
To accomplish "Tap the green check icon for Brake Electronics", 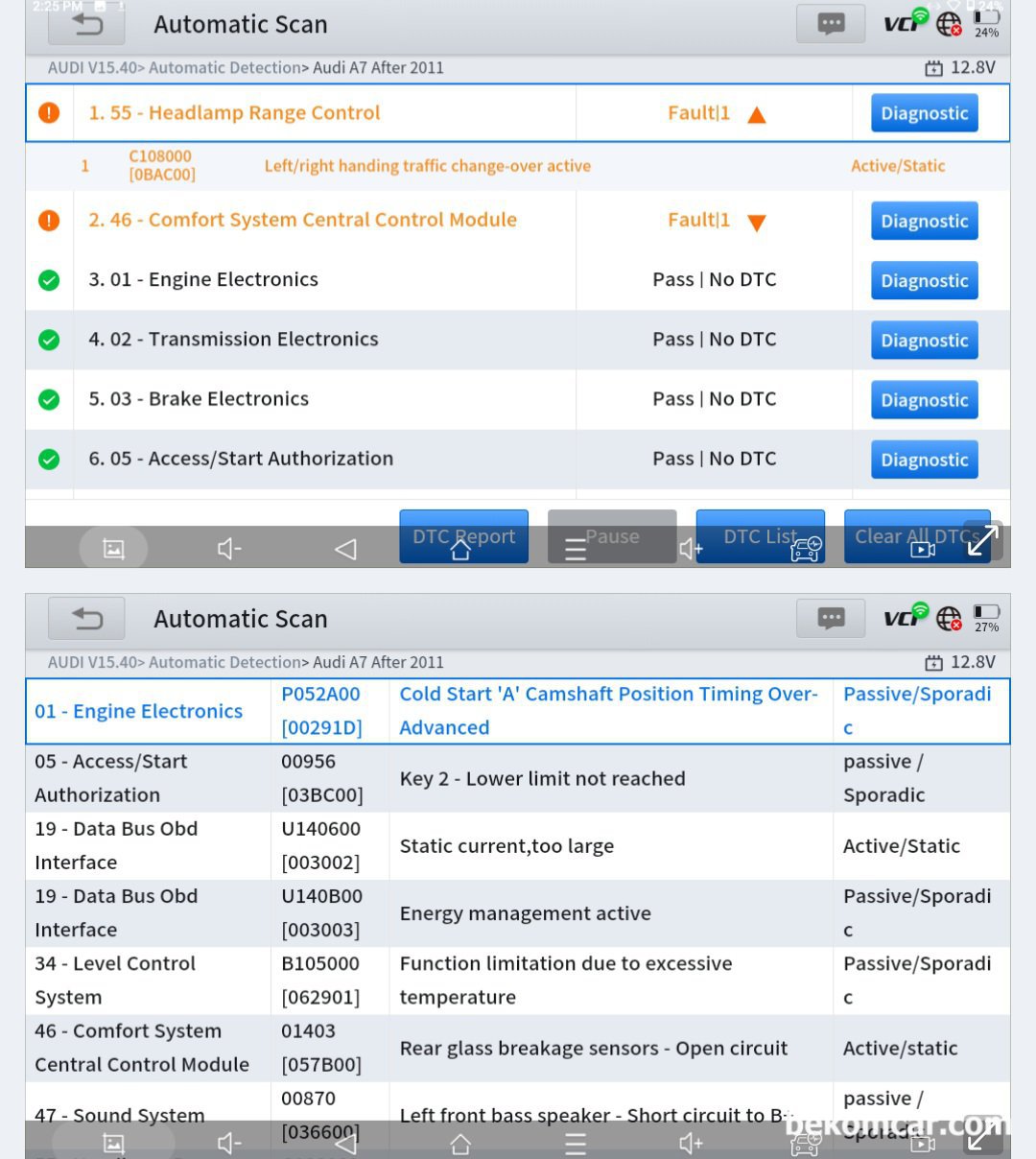I will coord(49,399).
